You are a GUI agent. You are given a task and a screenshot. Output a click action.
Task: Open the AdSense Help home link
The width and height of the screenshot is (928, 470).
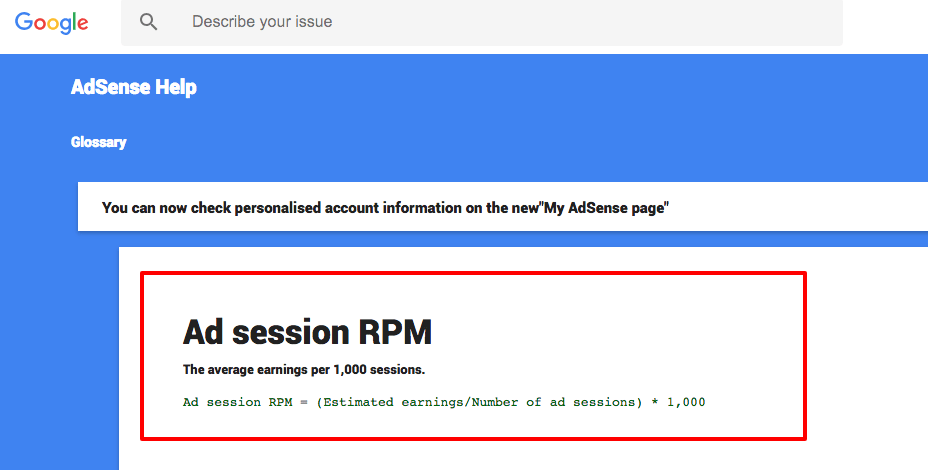coord(134,87)
